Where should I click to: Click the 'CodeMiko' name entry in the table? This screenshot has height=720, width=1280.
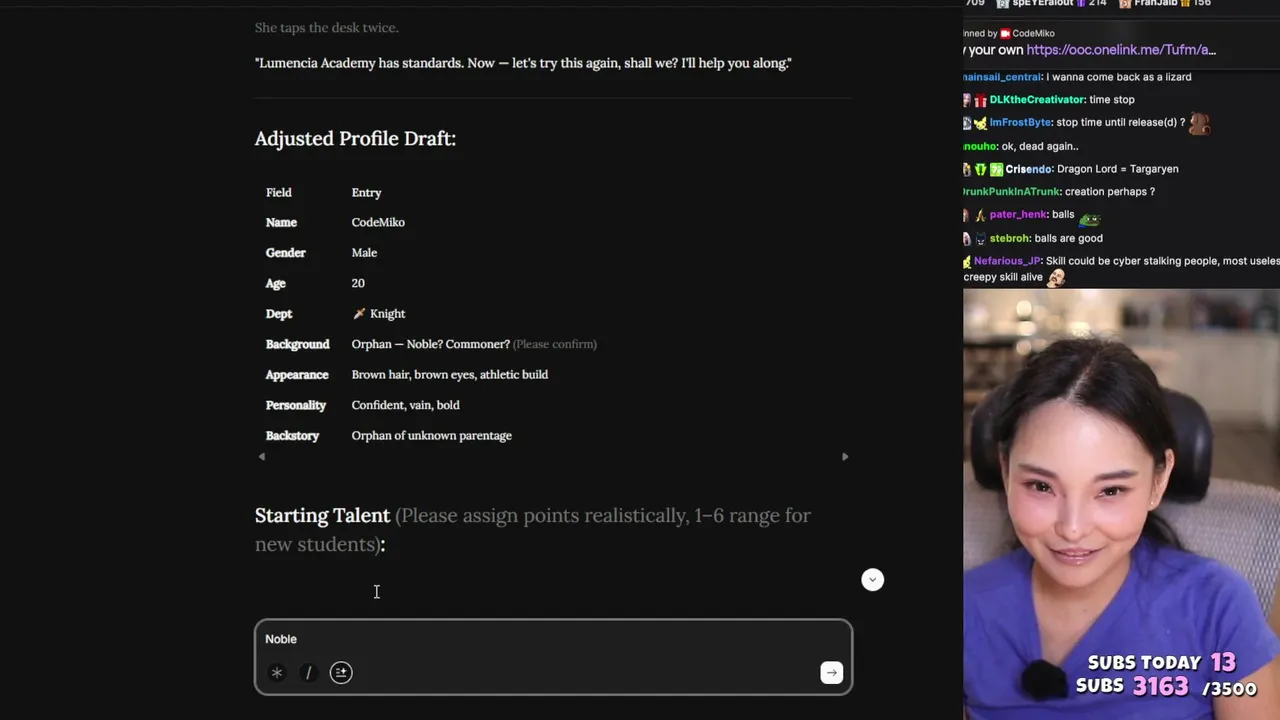point(378,223)
